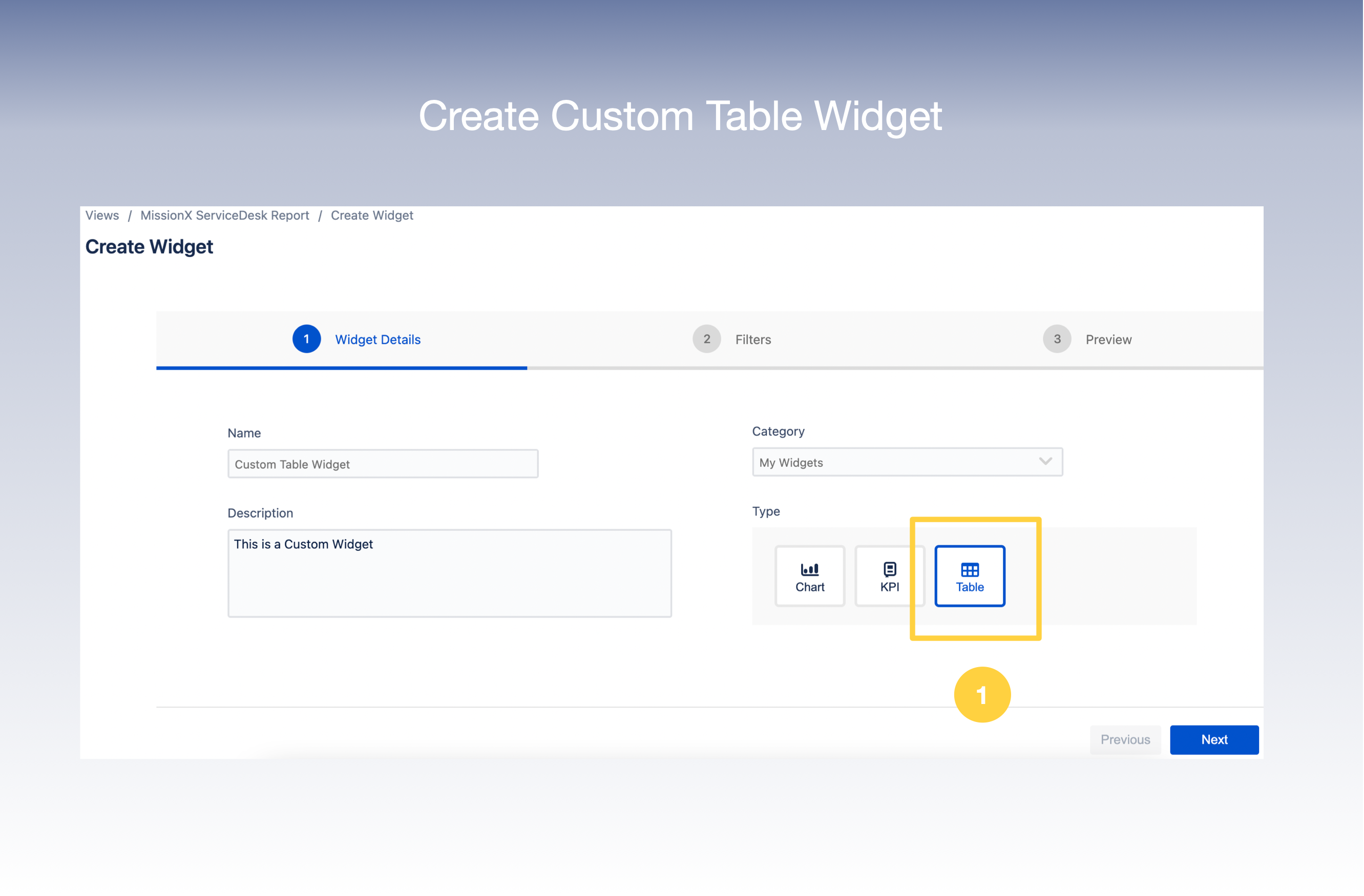Select Table as the widget type
This screenshot has width=1364, height=896.
969,576
